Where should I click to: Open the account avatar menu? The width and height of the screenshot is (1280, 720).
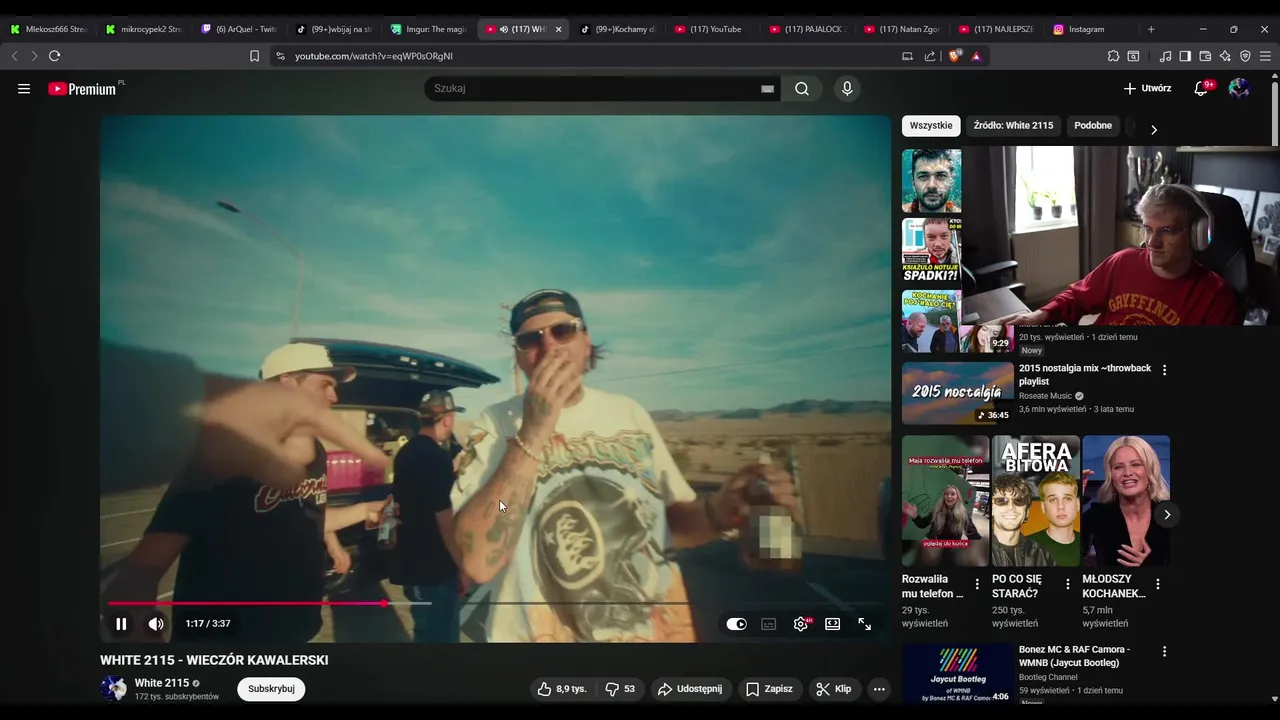(x=1239, y=89)
